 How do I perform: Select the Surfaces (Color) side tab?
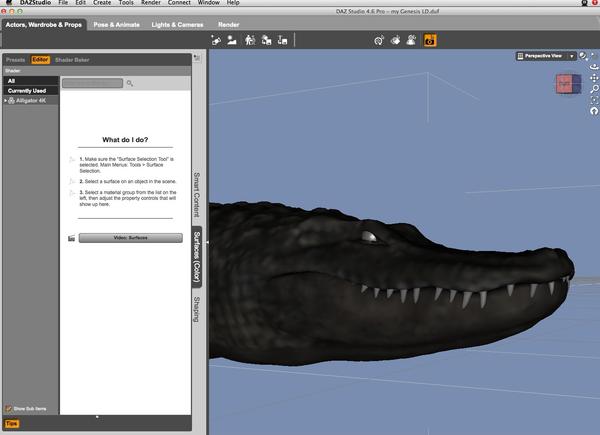(196, 257)
